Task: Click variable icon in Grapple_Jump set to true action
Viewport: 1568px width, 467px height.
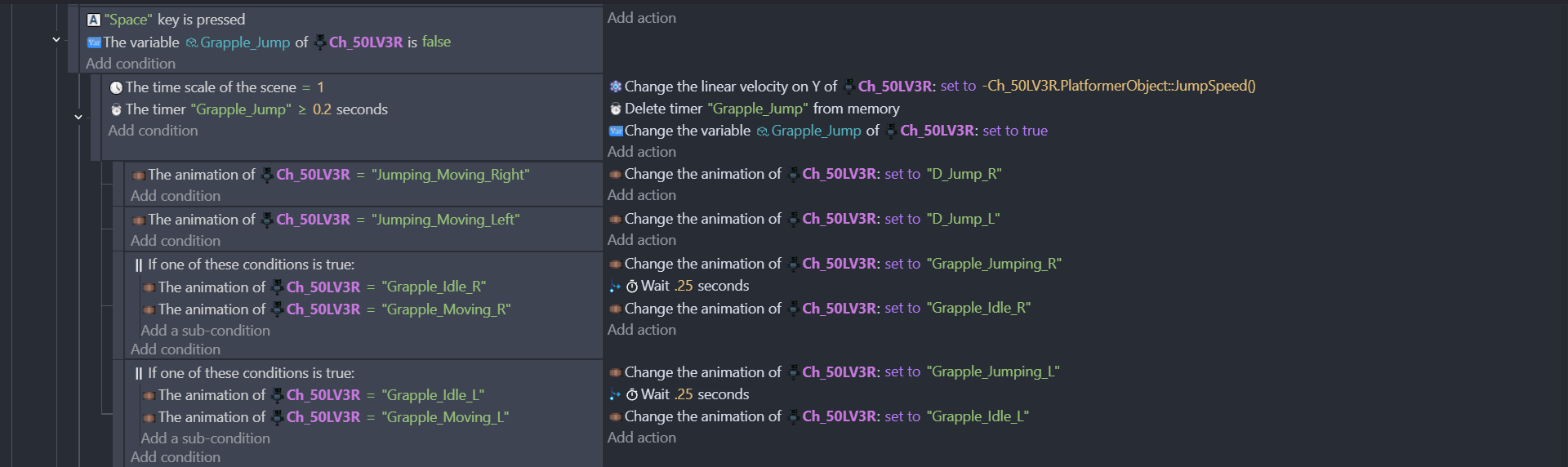Action: click(616, 131)
